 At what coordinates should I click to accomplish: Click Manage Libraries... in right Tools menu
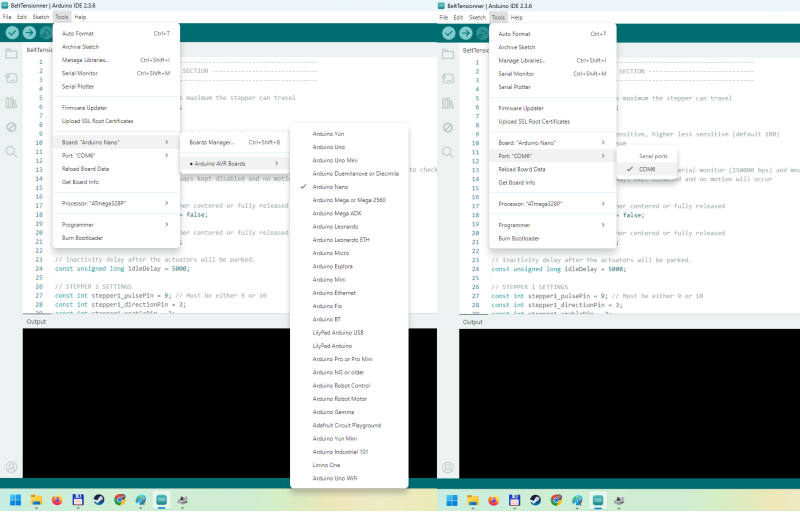553,61
